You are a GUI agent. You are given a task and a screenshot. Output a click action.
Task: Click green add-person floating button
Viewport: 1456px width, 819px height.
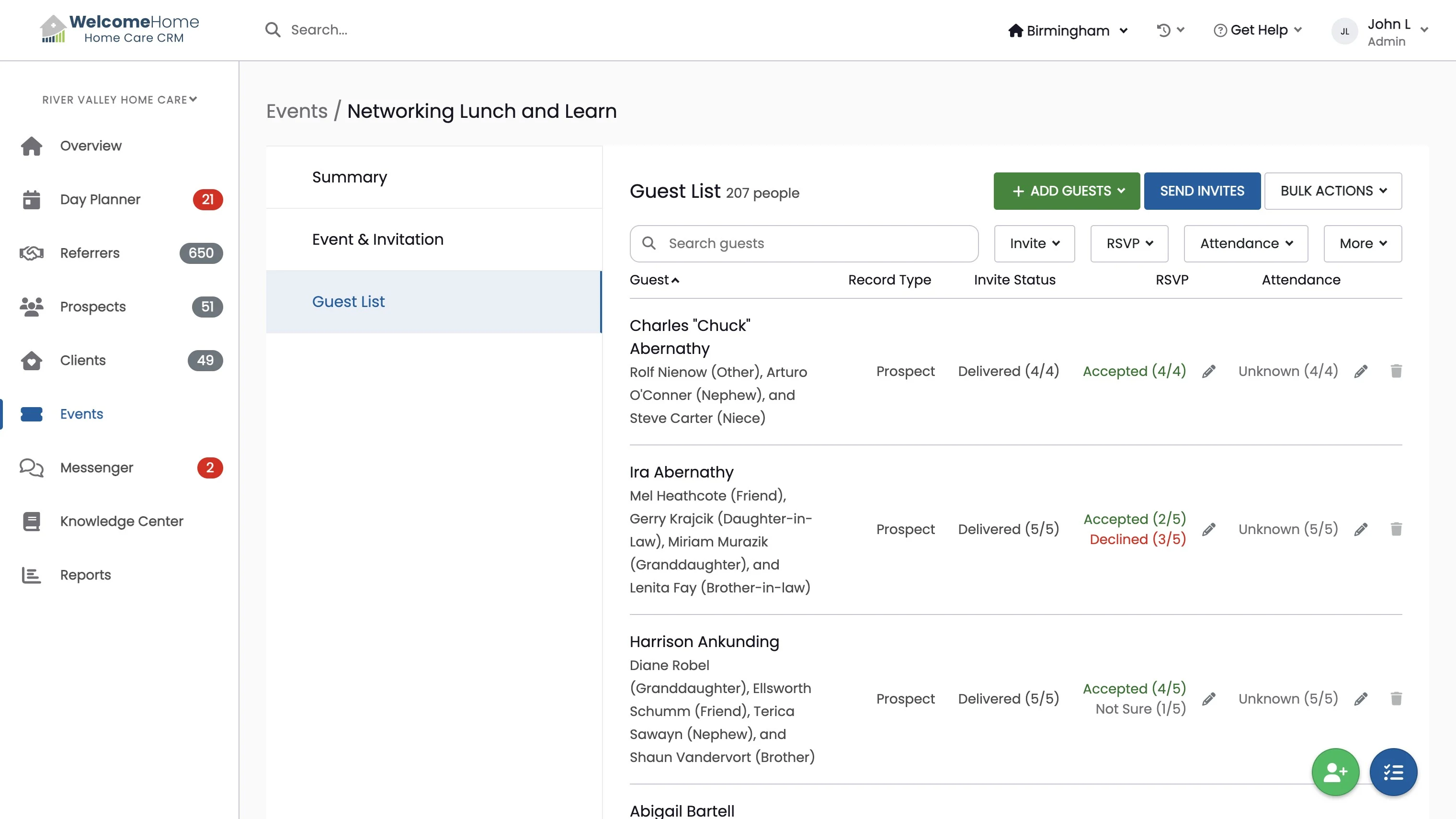tap(1335, 772)
